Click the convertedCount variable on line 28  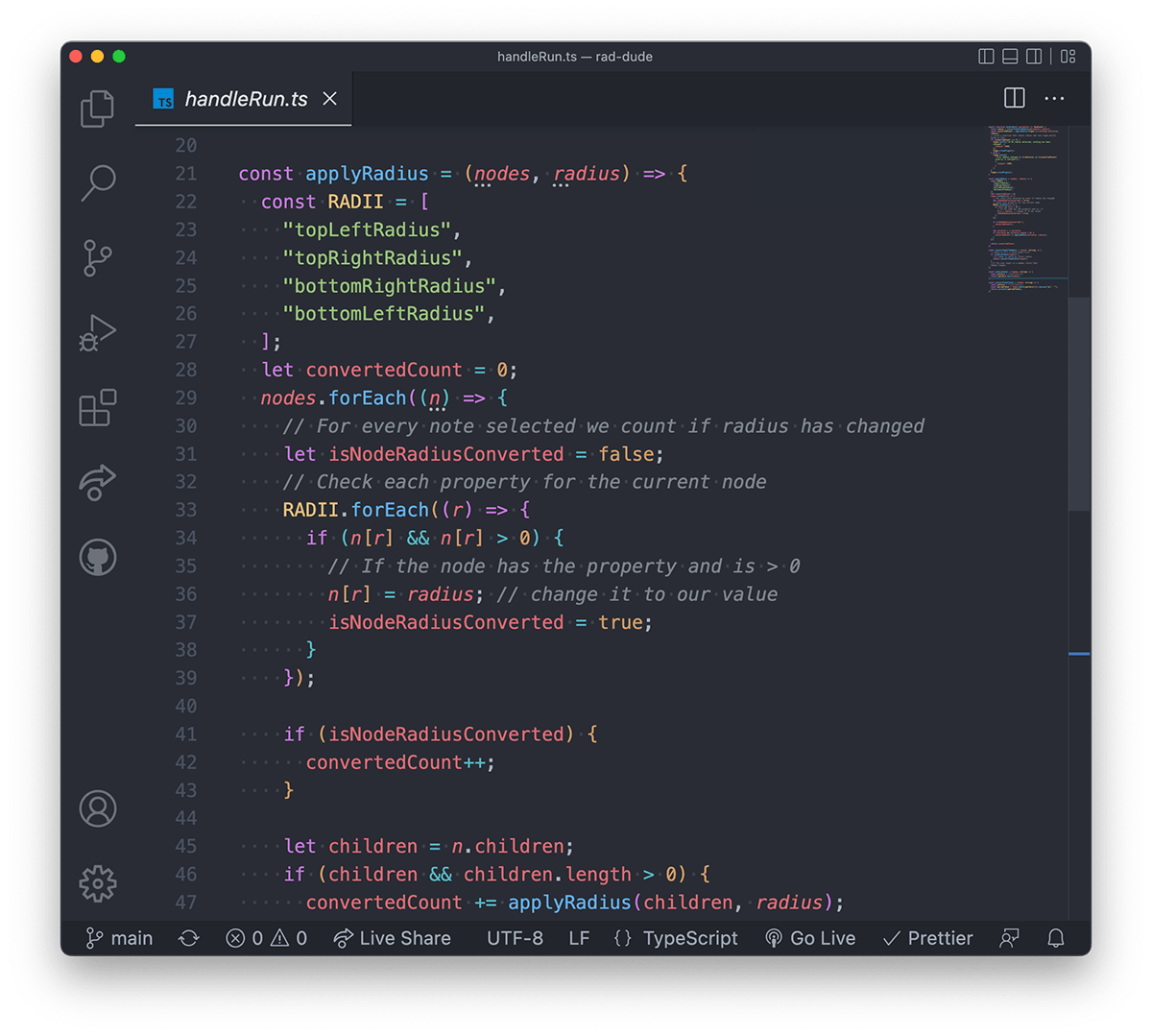tap(384, 370)
